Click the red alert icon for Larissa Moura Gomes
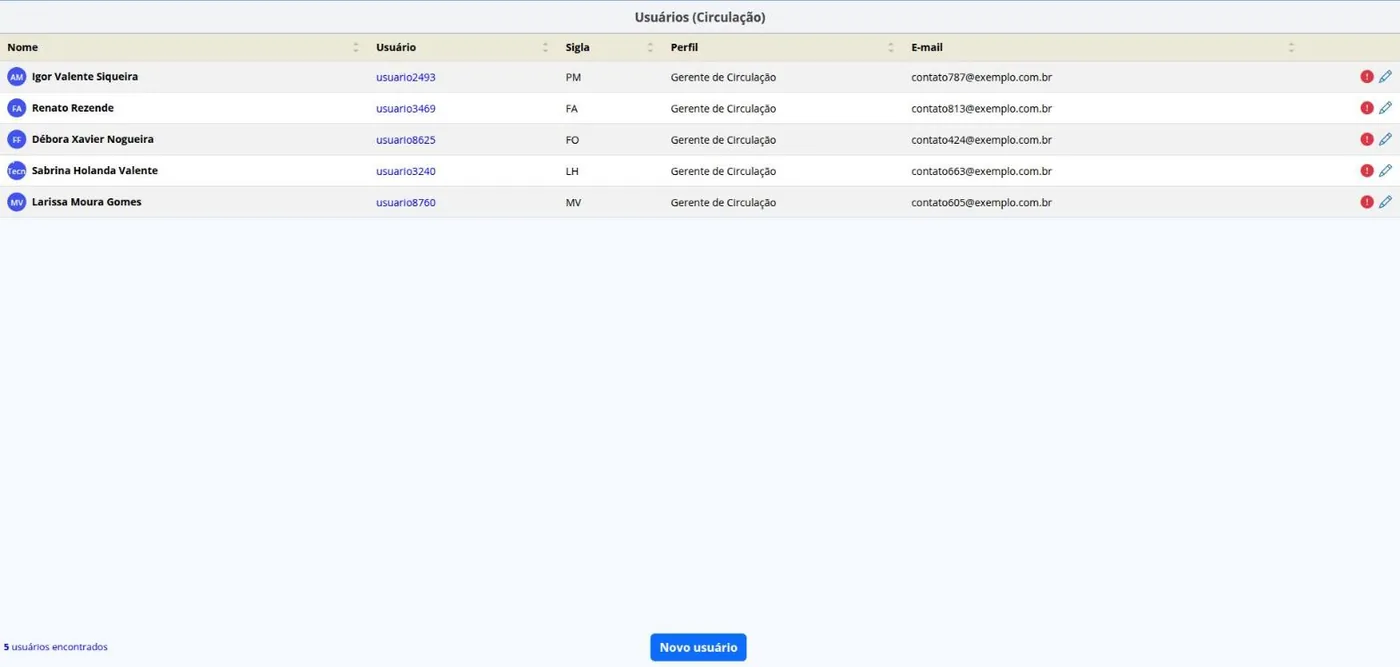The image size is (1400, 667). tap(1367, 202)
